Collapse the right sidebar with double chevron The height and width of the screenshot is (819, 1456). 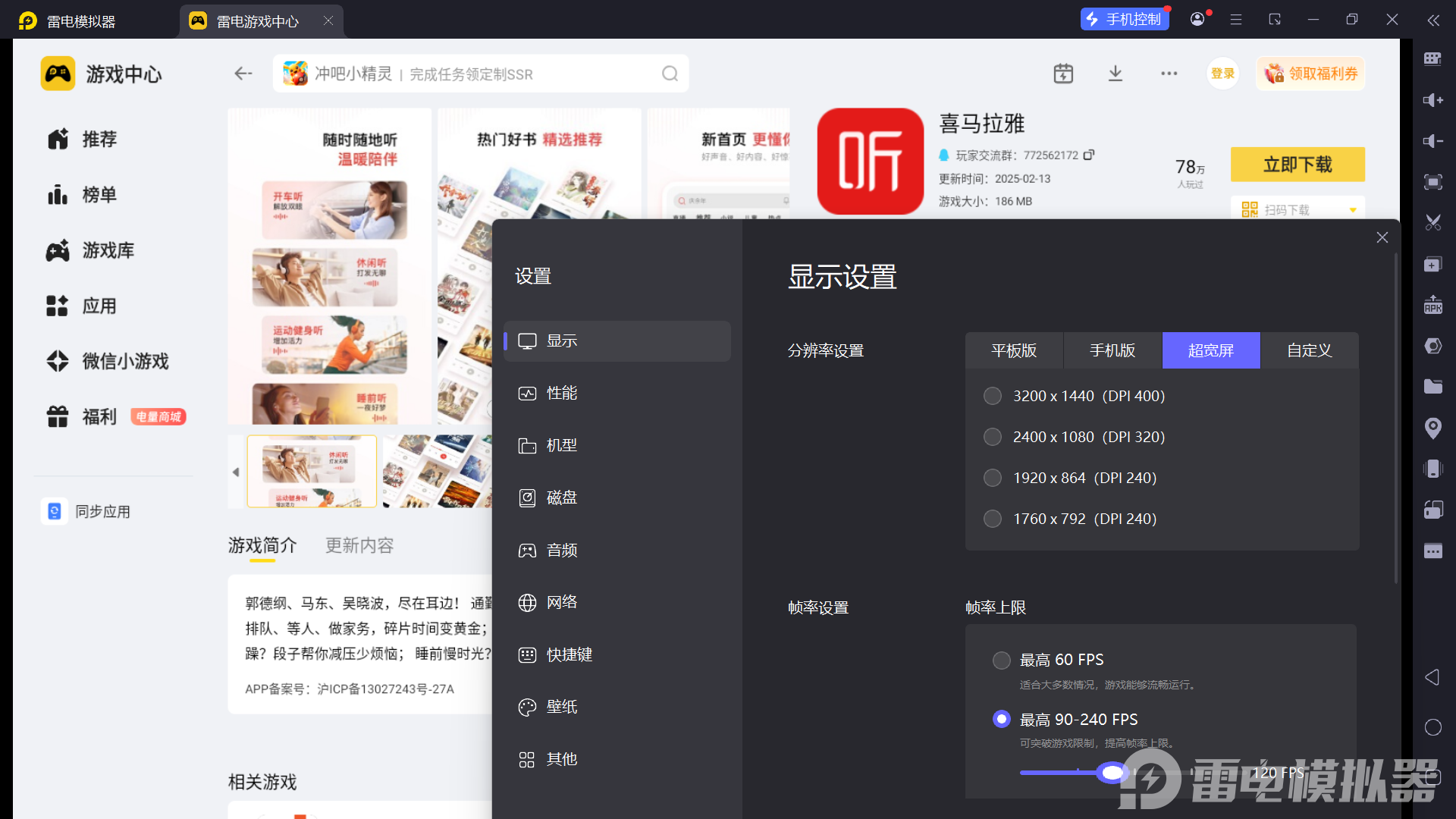[x=1432, y=20]
